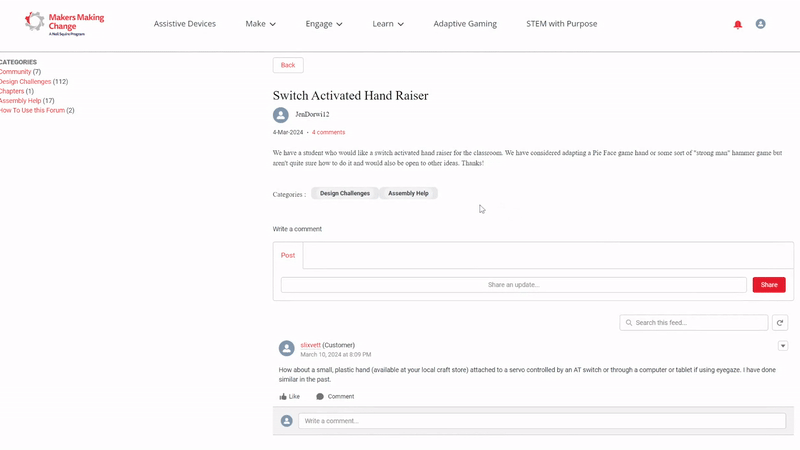Screen dimensions: 800x450
Task: Click the red Share button
Action: point(769,285)
